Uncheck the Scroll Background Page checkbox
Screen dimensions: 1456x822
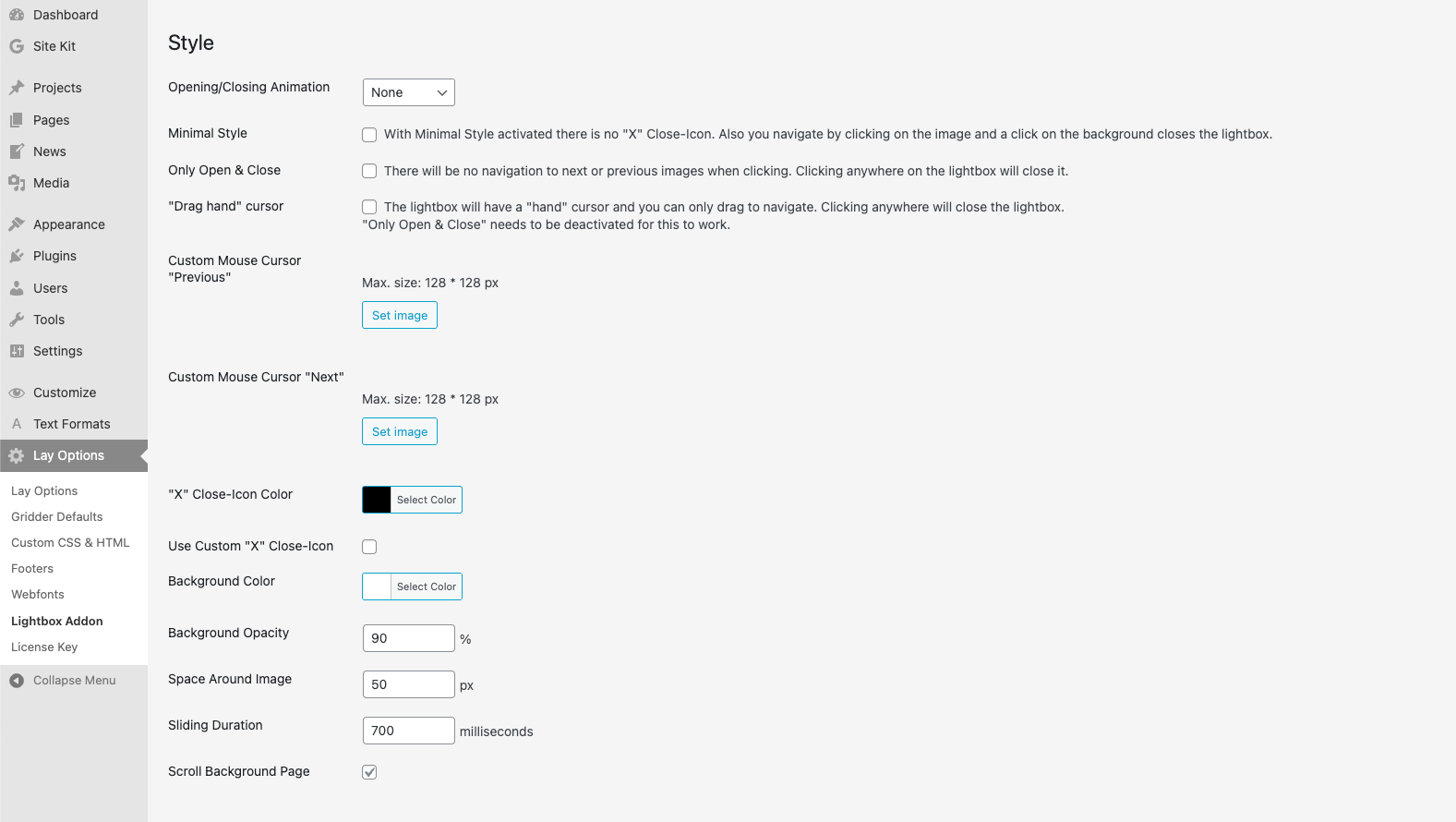[x=369, y=772]
